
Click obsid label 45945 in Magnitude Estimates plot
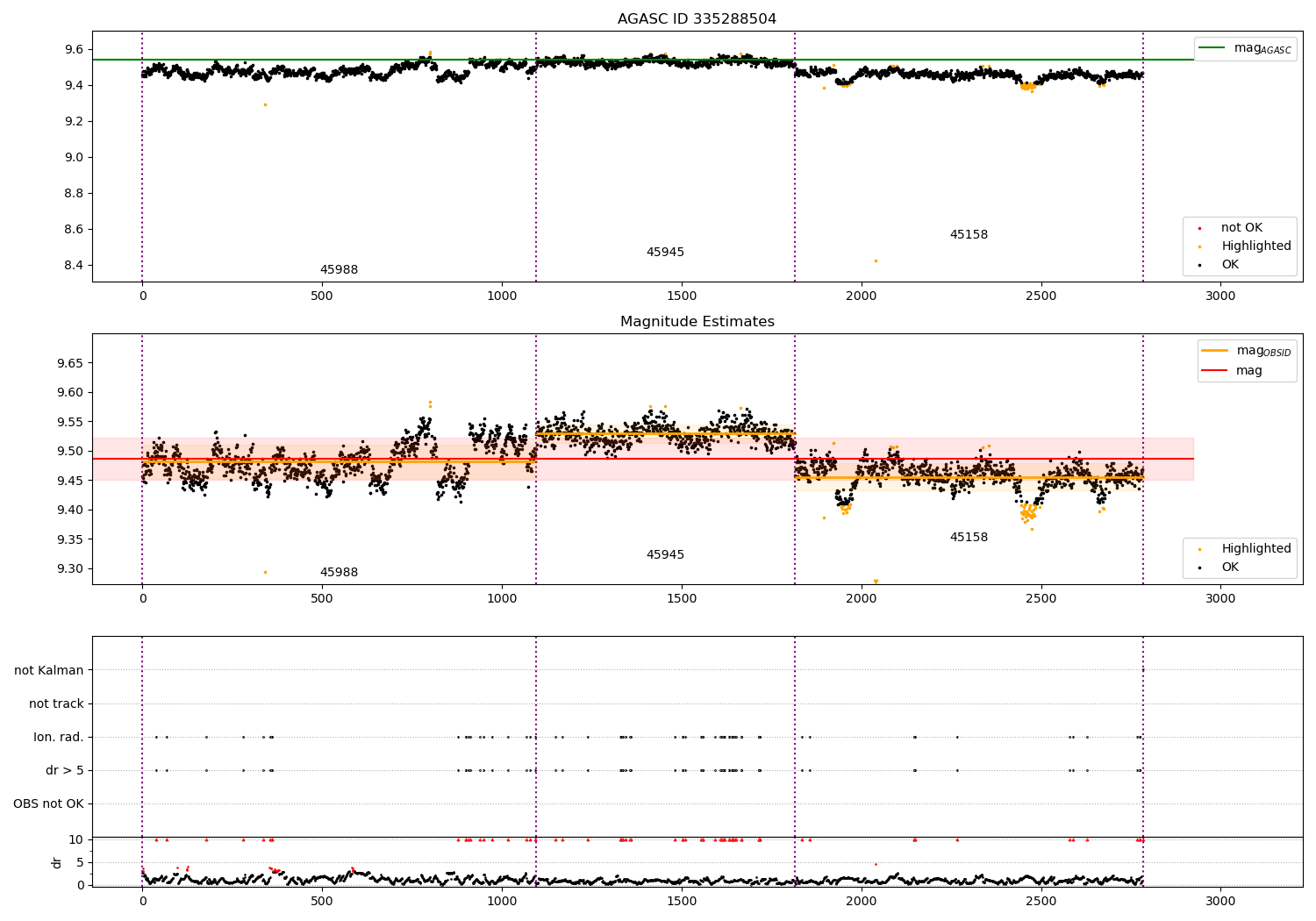click(x=665, y=555)
